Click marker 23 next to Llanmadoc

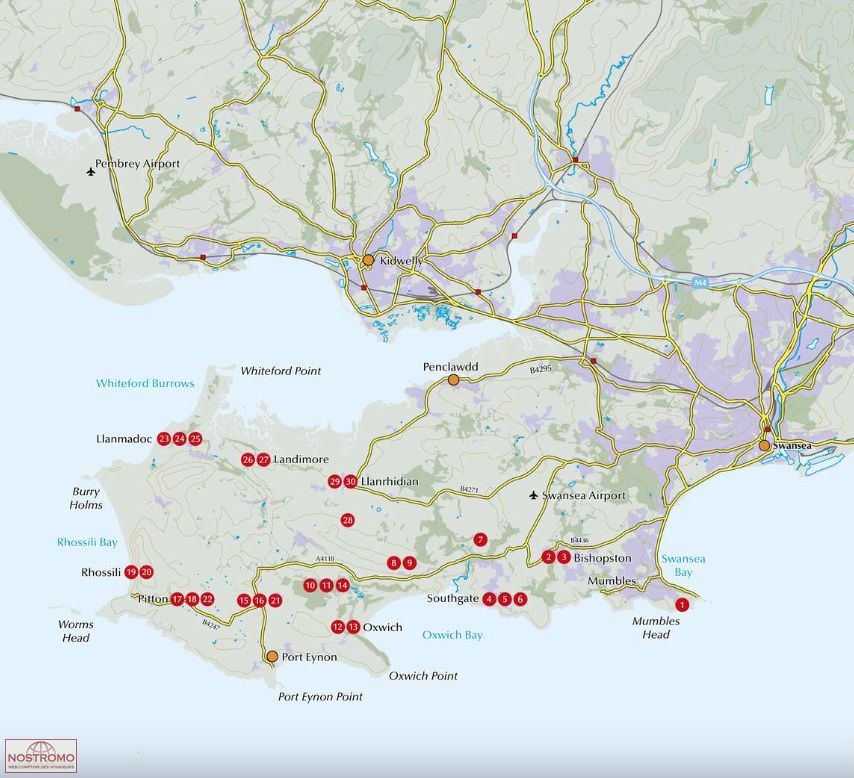[164, 439]
